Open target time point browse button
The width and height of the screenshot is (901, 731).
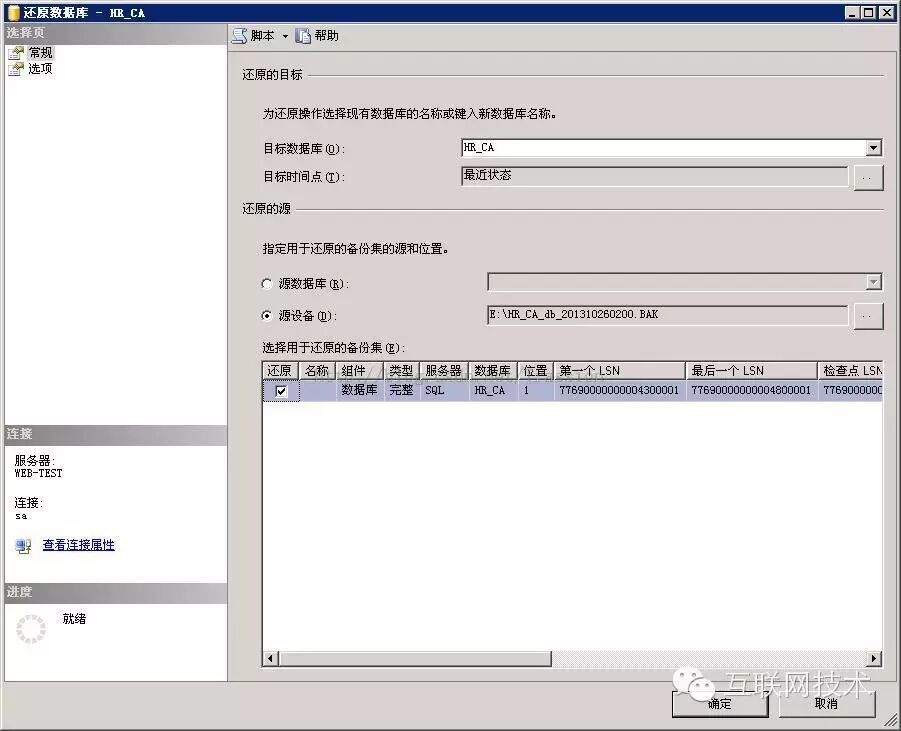pyautogui.click(x=868, y=178)
